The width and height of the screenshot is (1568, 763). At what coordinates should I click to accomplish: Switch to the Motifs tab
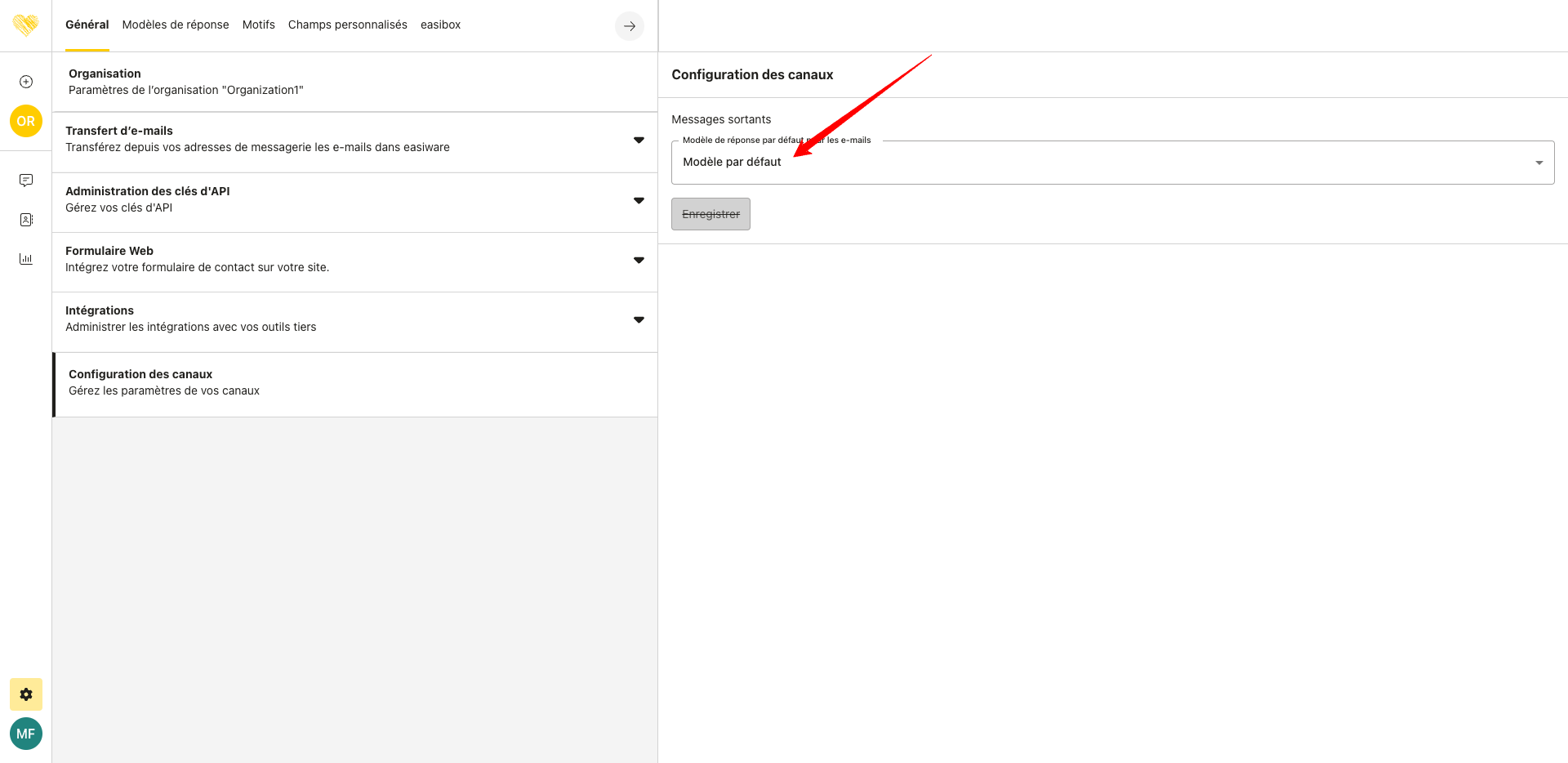(258, 25)
